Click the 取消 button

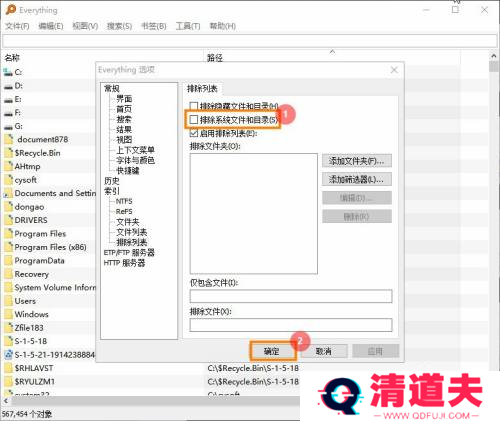click(323, 351)
